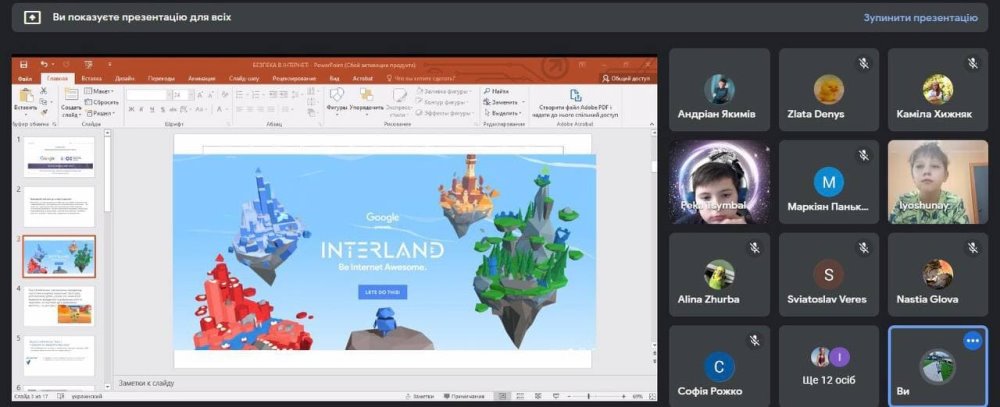Toggle bold Ж formatting
Screen dimensions: 1000x407
tap(131, 110)
